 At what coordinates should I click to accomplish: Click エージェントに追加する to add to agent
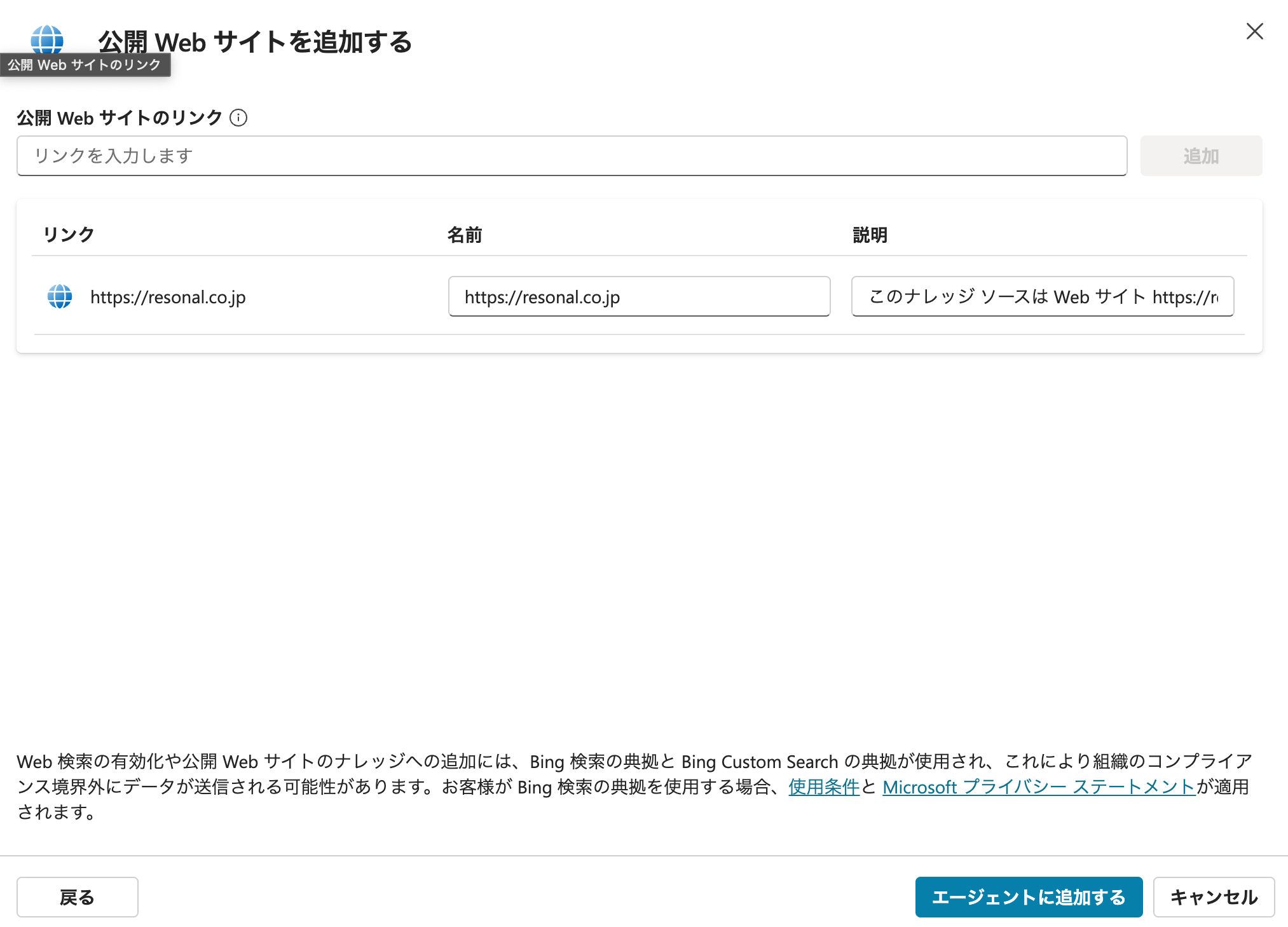[x=1028, y=896]
